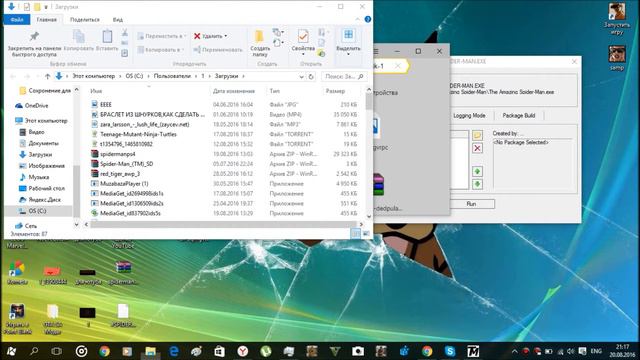Expand the Свойства dropdown arrow
The height and width of the screenshot is (360, 640).
pyautogui.click(x=303, y=54)
